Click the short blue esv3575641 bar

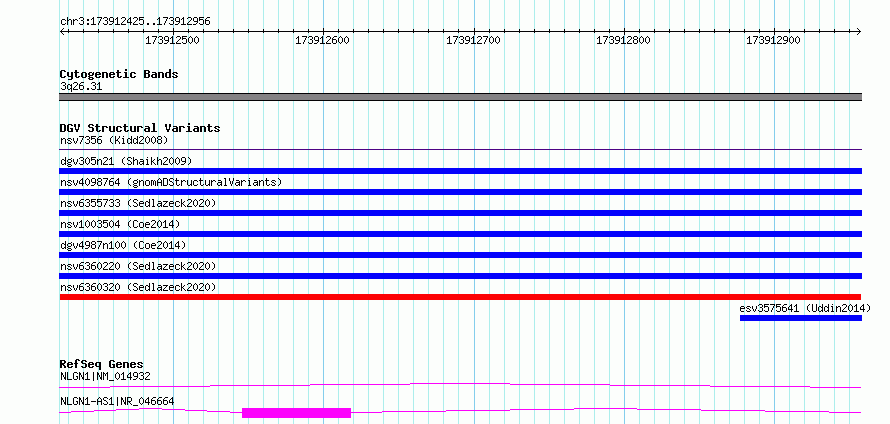tap(801, 318)
